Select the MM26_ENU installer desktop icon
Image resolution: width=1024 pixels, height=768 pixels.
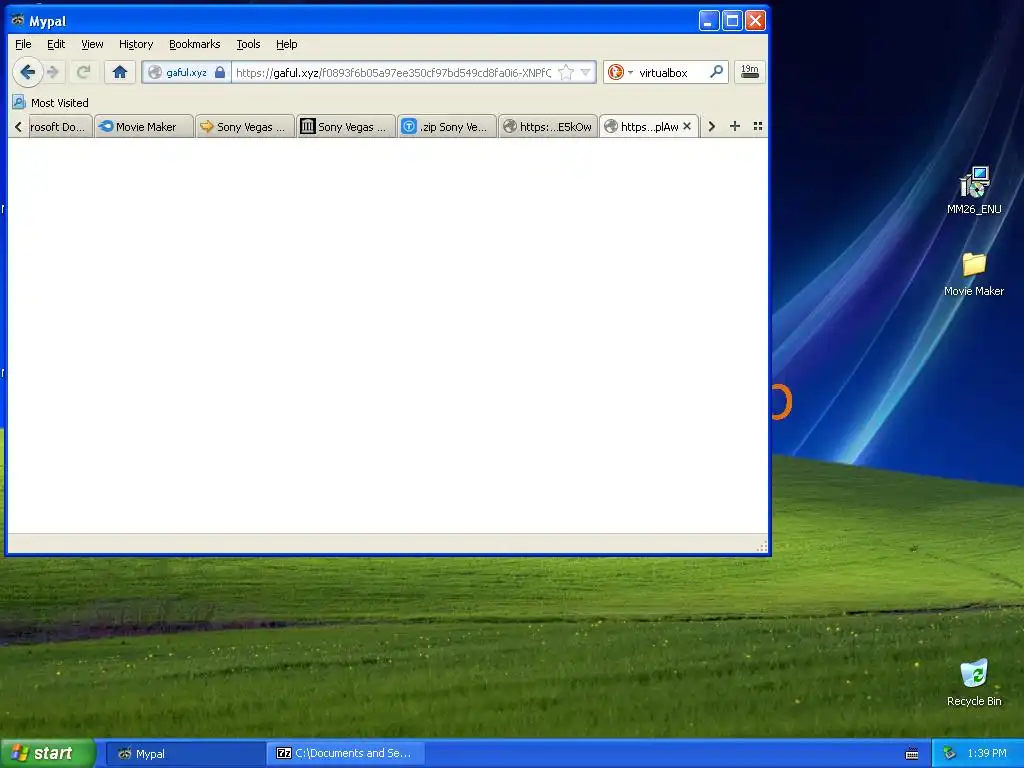coord(974,190)
